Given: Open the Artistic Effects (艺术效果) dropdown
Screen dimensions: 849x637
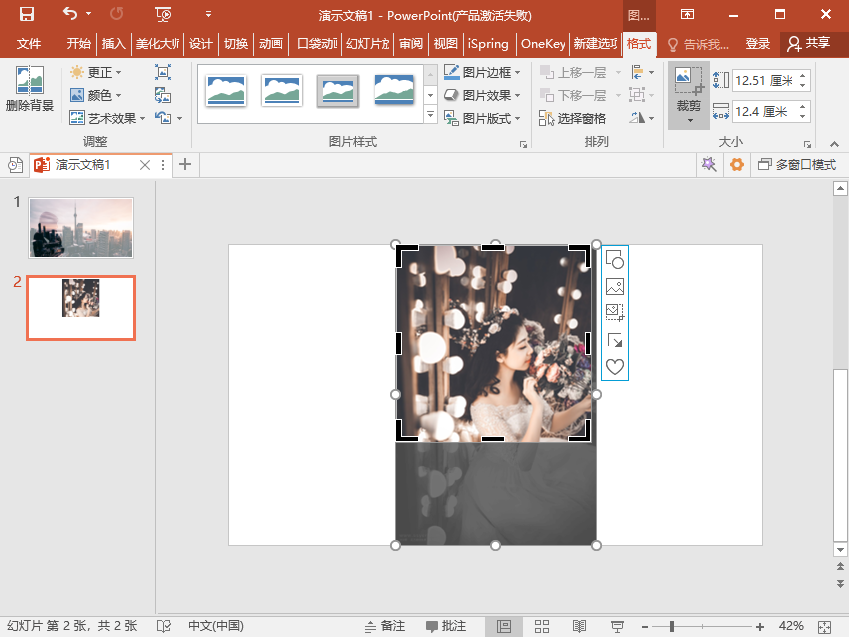Looking at the screenshot, I should (108, 118).
